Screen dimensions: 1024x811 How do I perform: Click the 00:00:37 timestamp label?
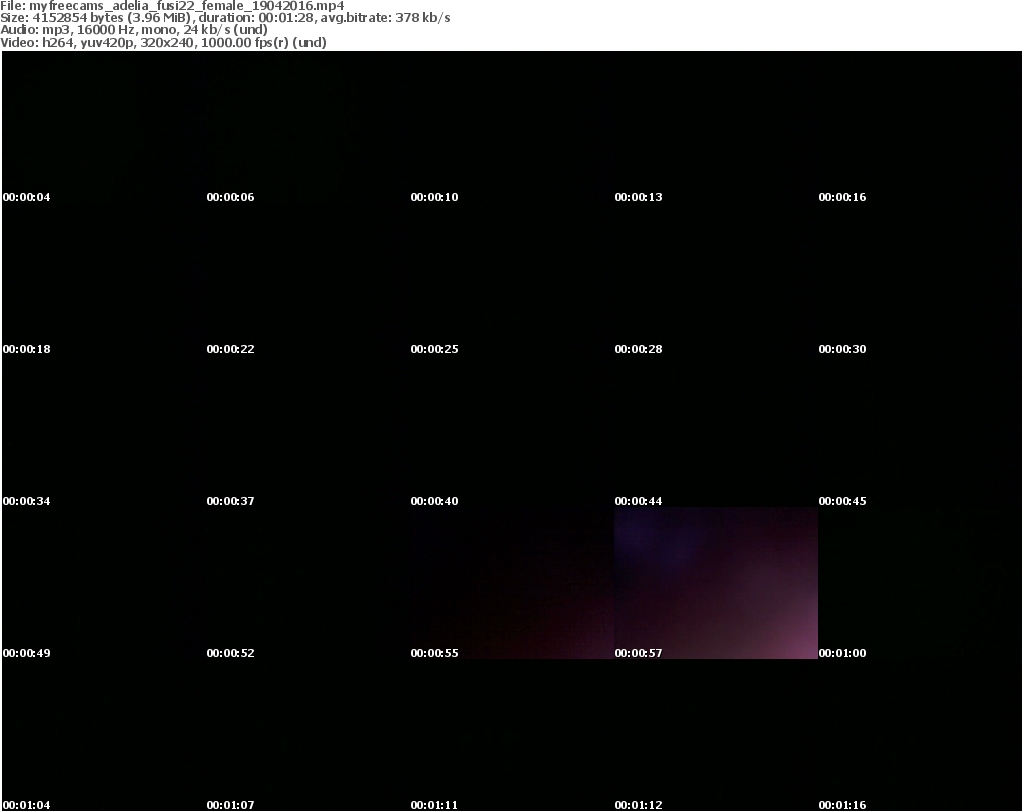231,501
